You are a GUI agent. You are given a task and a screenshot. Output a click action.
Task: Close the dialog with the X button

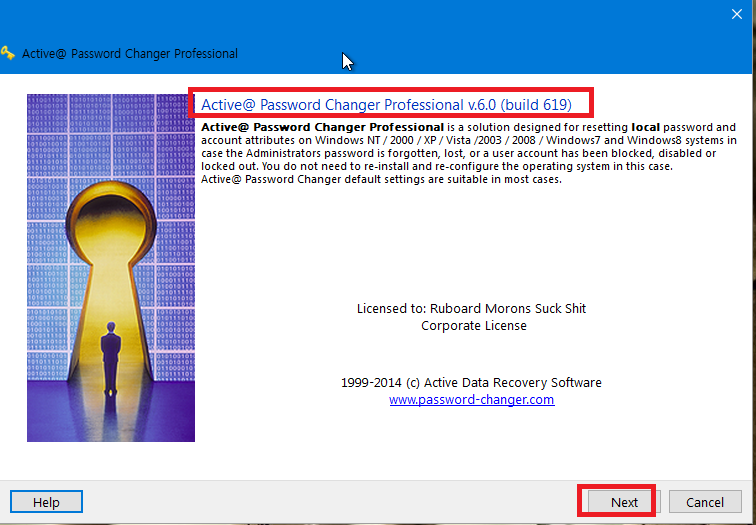(x=736, y=14)
